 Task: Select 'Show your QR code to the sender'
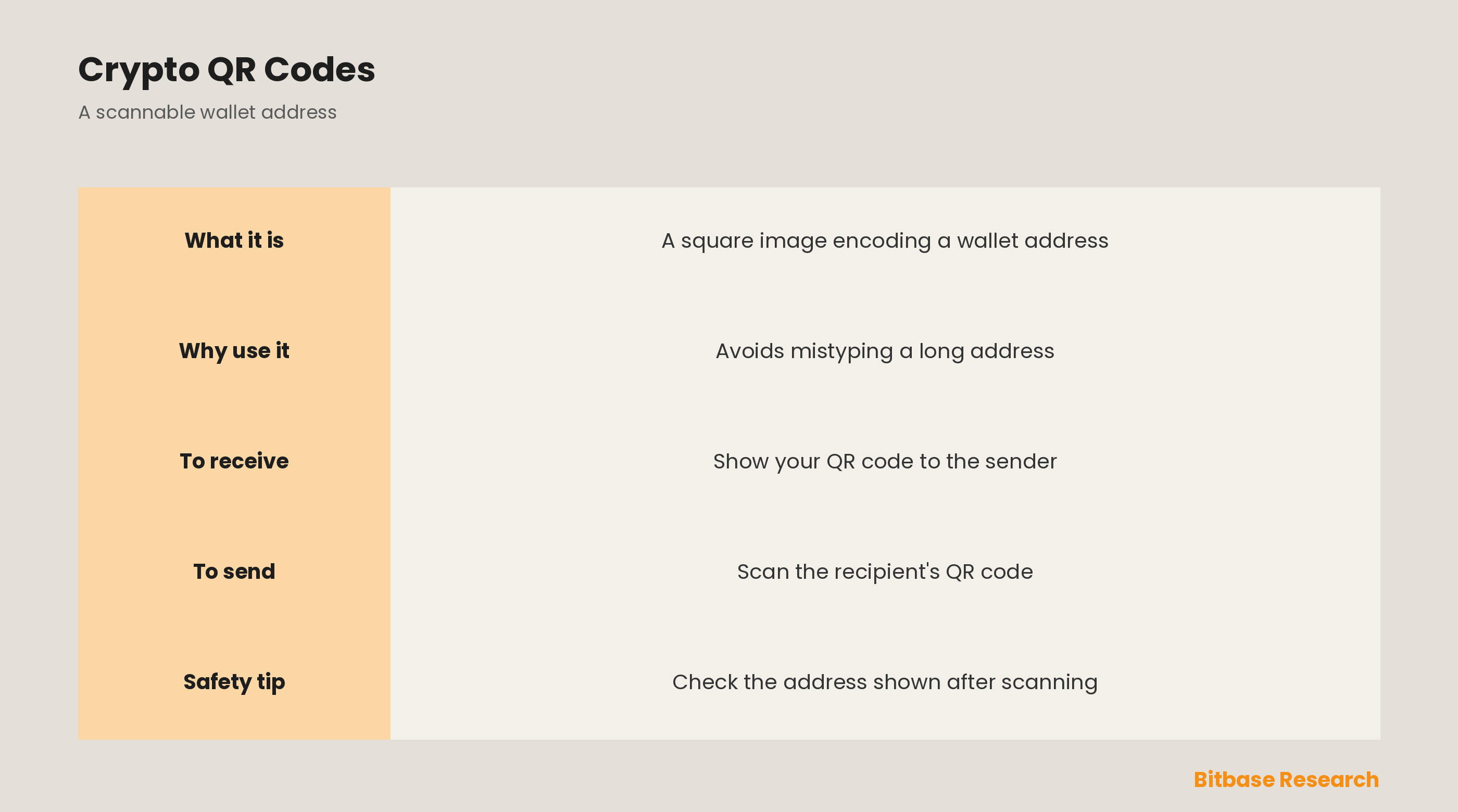pos(885,461)
